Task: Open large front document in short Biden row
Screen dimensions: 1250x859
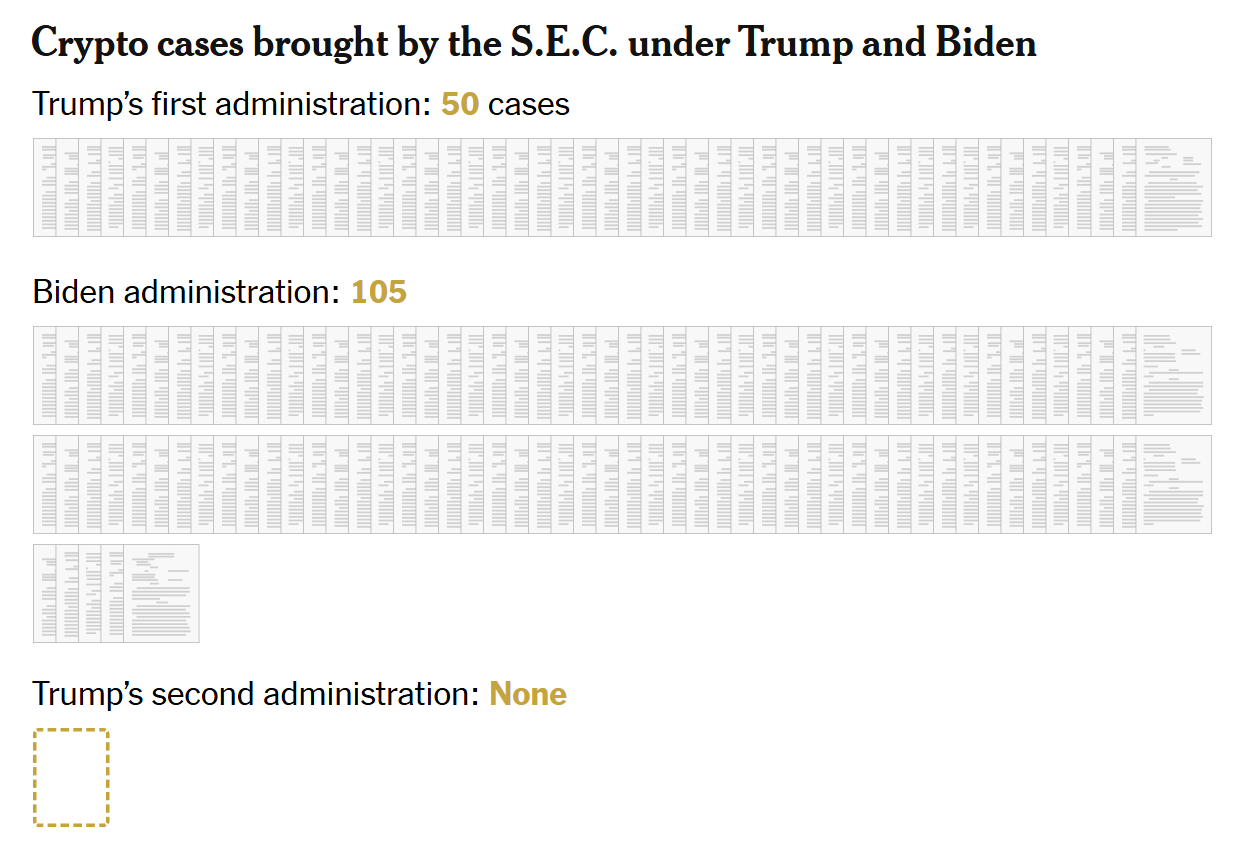Action: click(161, 593)
